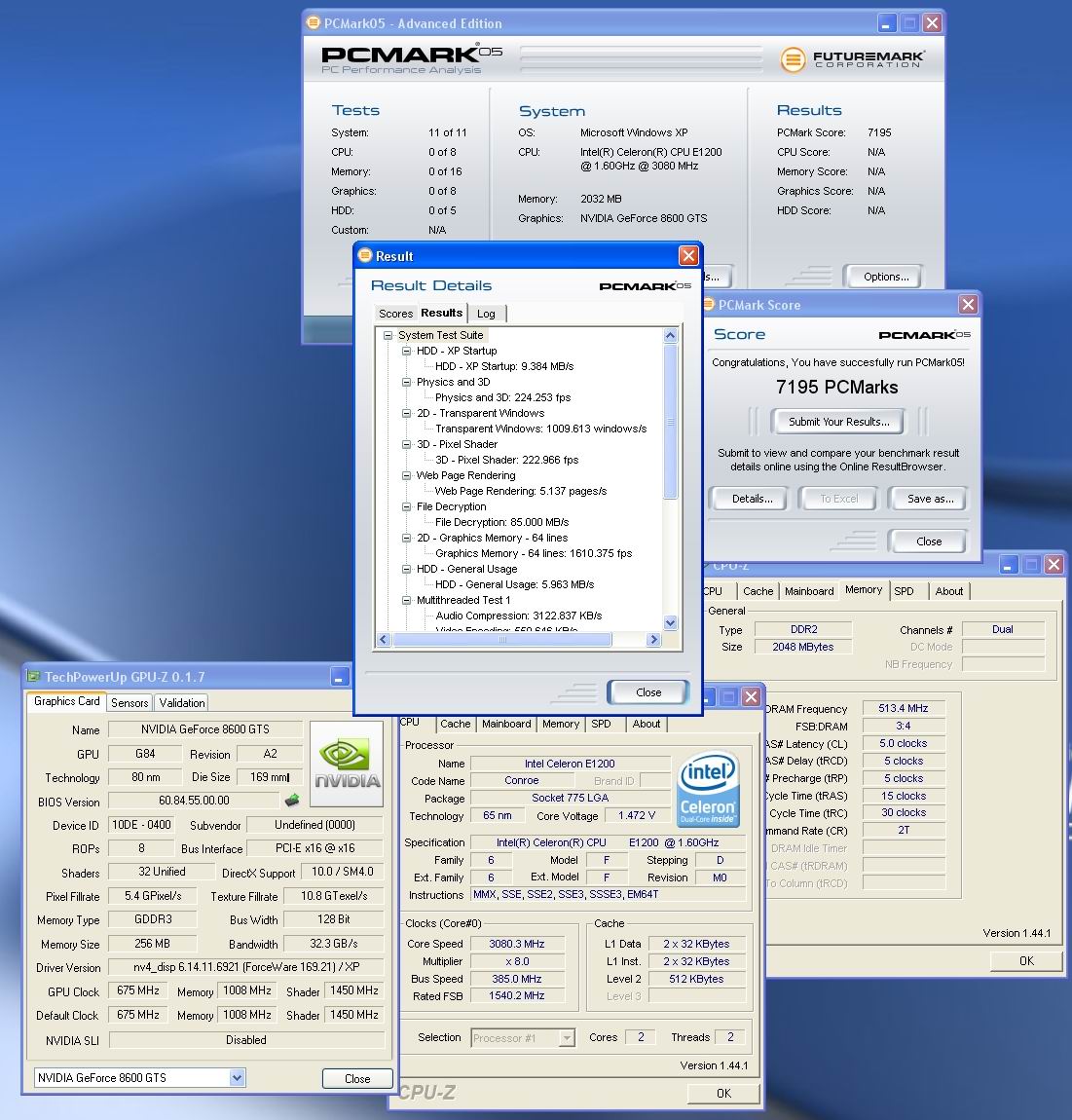This screenshot has height=1120, width=1072.
Task: Click the scroll right arrow in Result tree
Action: [653, 639]
